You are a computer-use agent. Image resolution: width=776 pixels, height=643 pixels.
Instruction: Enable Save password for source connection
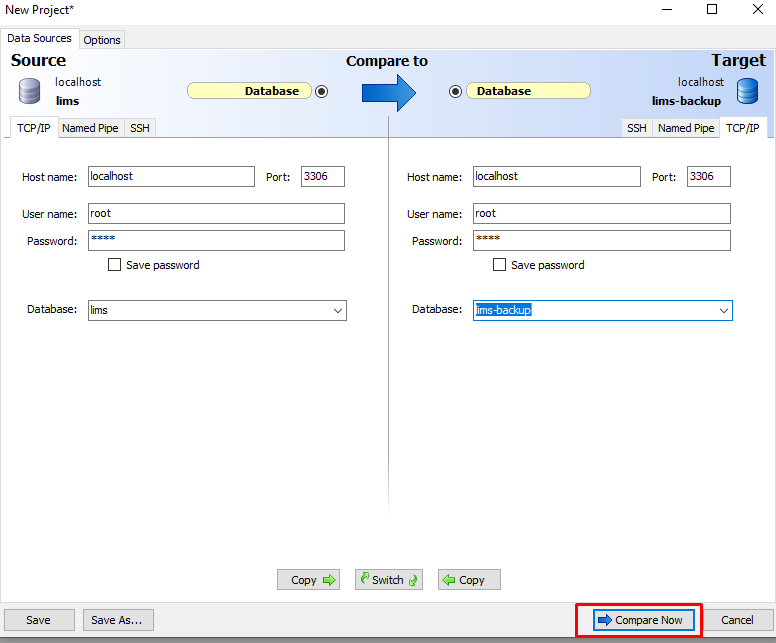(x=115, y=265)
